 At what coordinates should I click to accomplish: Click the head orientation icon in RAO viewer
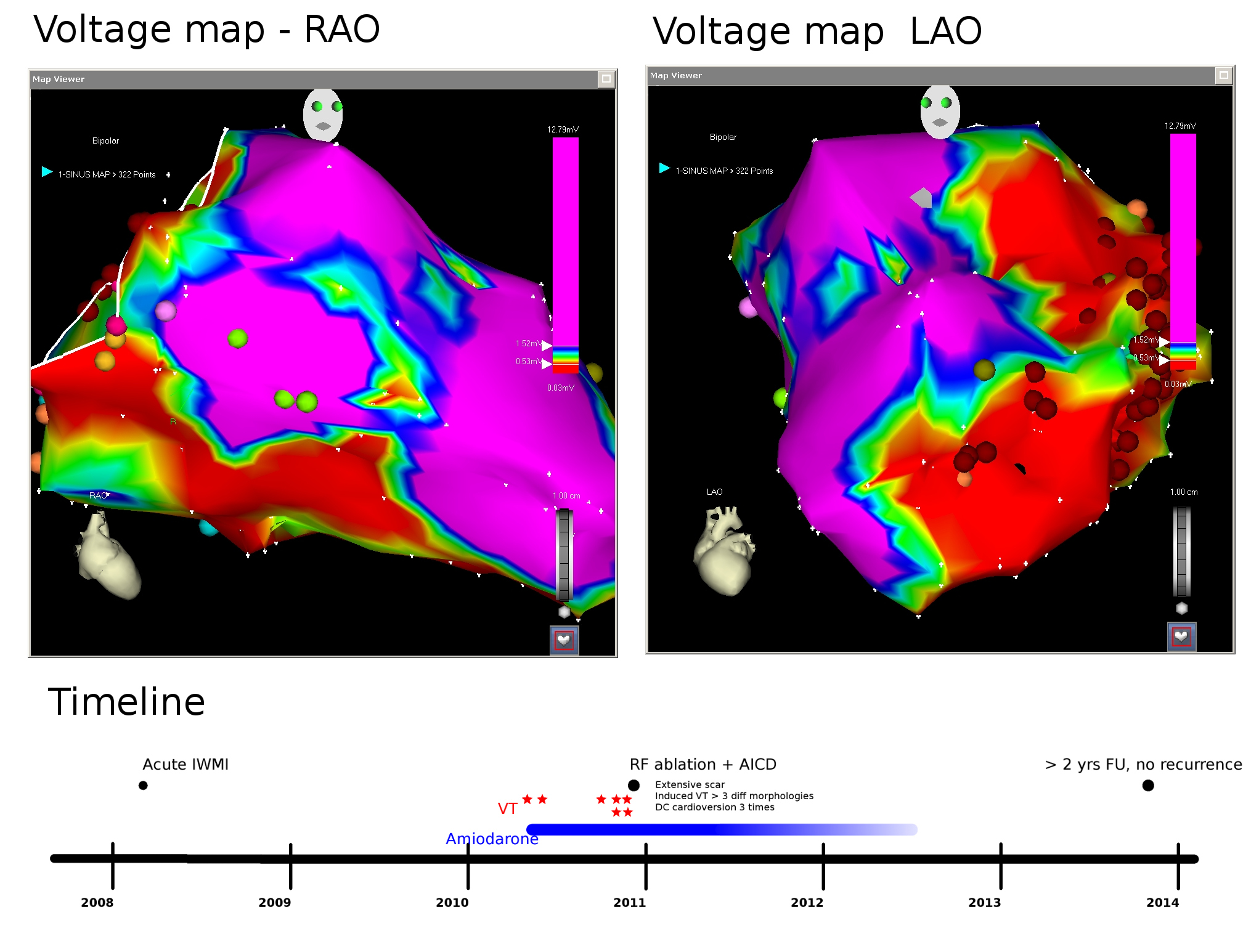tap(322, 115)
